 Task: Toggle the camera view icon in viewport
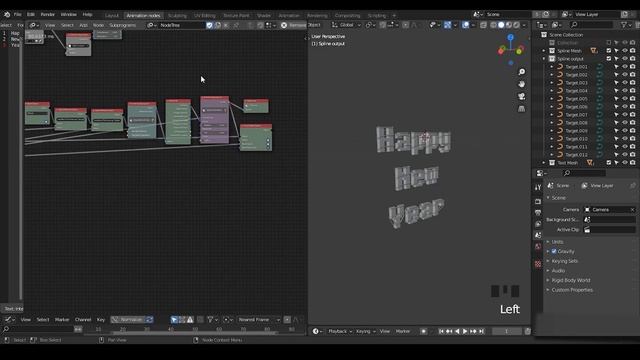[x=522, y=96]
